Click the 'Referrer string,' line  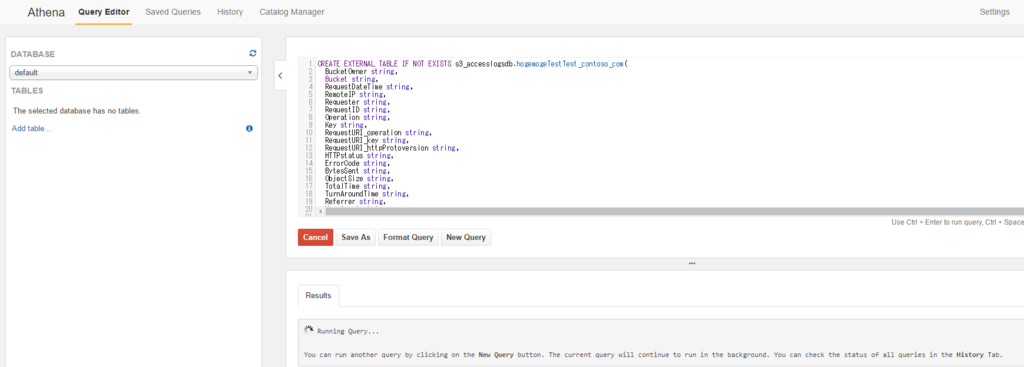[356, 202]
